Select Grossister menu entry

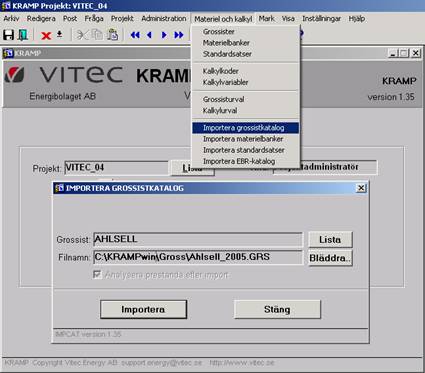[x=246, y=32]
